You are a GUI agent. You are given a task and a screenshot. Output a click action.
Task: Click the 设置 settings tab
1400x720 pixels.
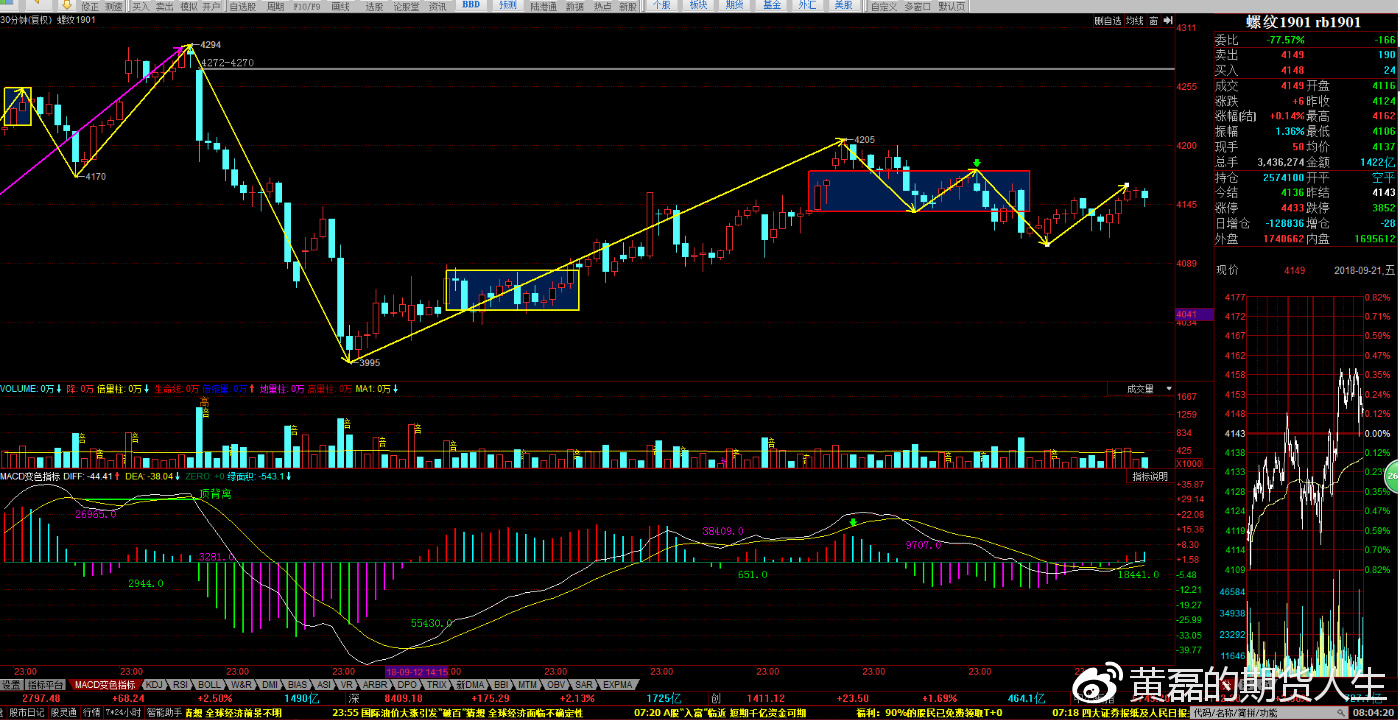pyautogui.click(x=11, y=685)
